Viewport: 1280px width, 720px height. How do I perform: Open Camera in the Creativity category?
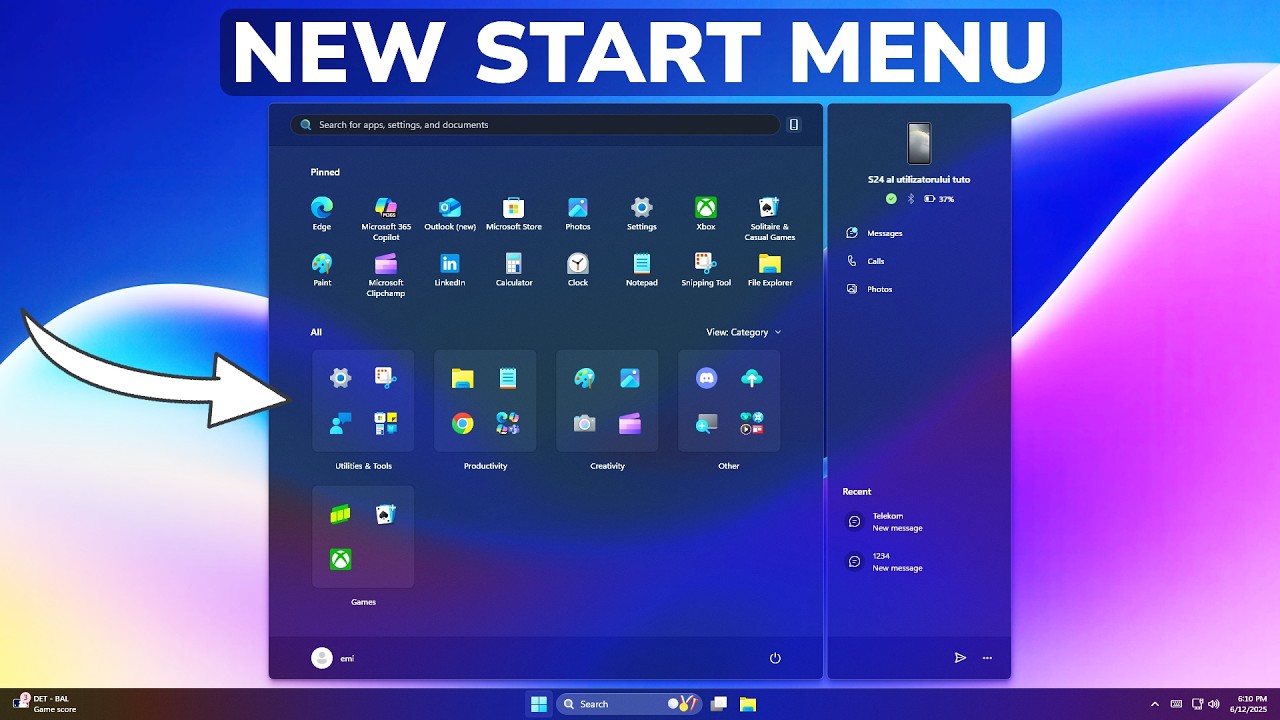point(584,423)
